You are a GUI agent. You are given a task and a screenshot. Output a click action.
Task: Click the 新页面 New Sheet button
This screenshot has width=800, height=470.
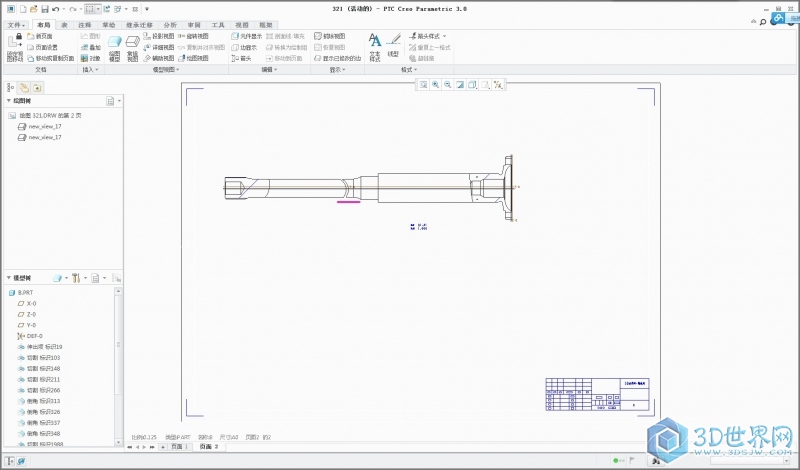(40, 36)
